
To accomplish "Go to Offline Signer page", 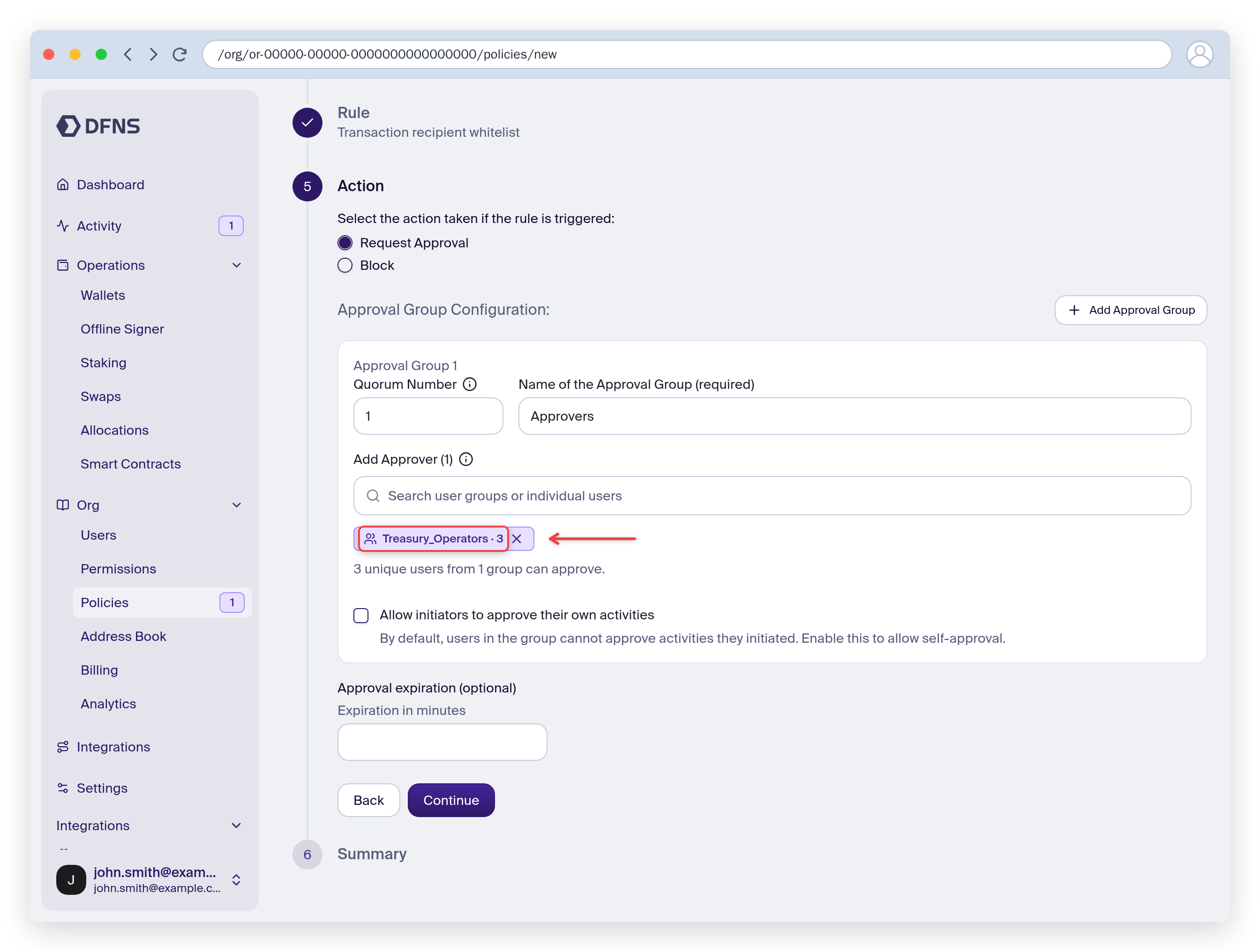I will pyautogui.click(x=122, y=329).
